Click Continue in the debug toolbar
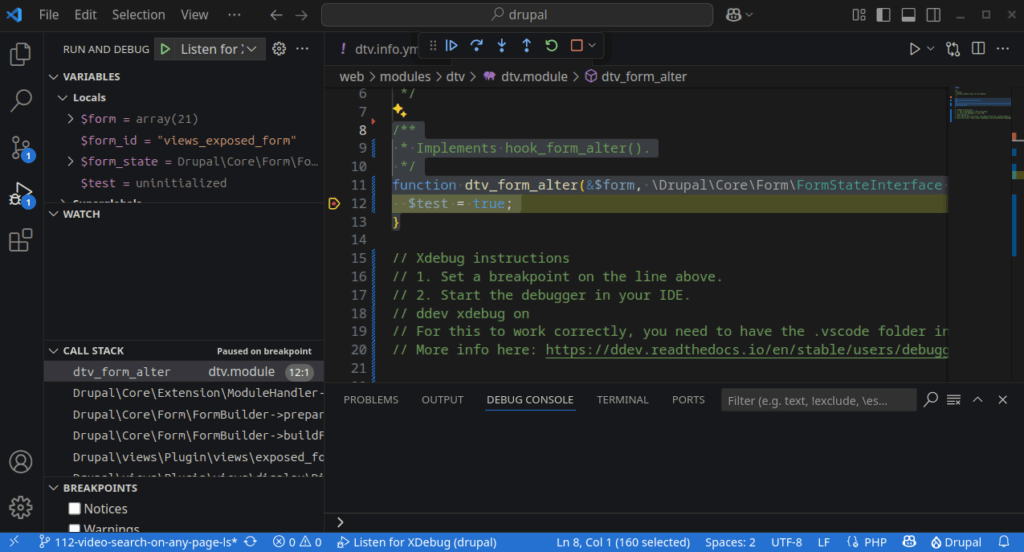1024x552 pixels. coord(451,46)
